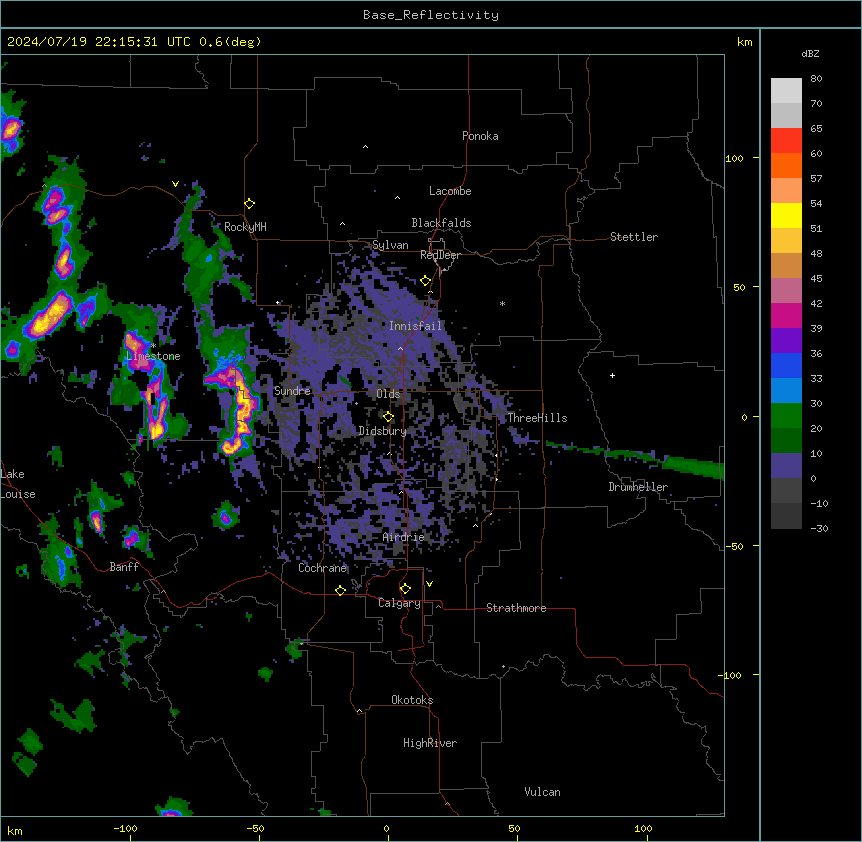Click the yellow diamond marker south of RedDeer

tap(425, 281)
